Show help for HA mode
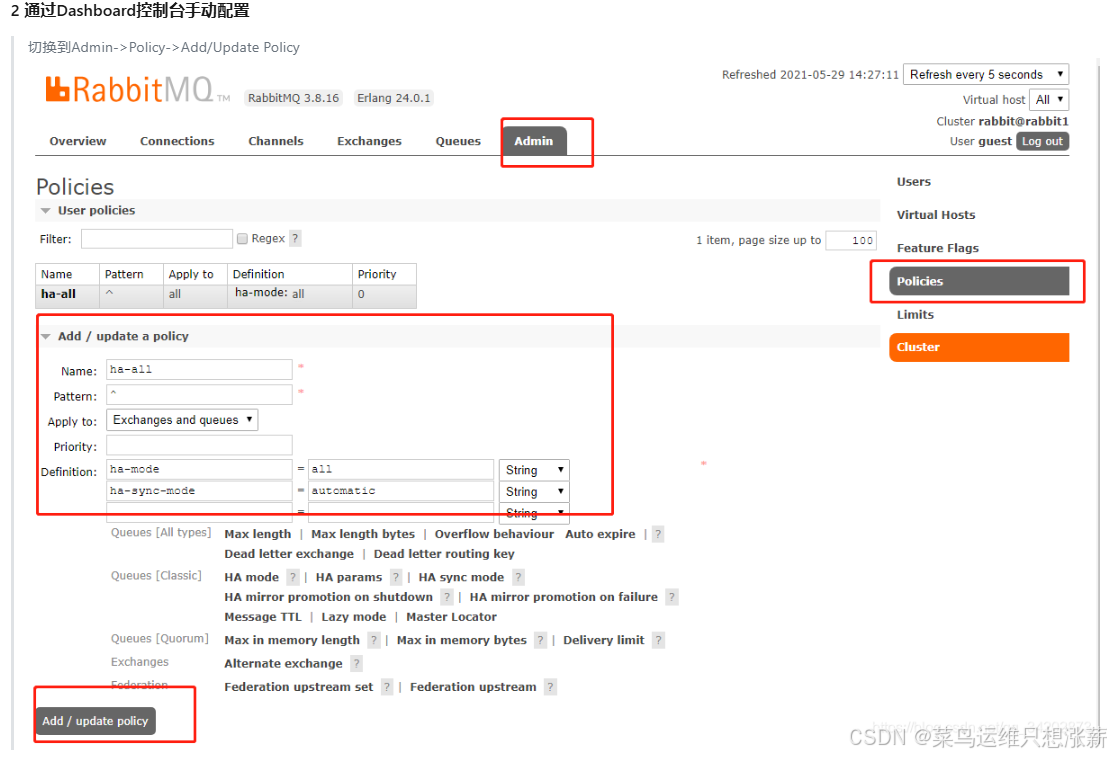1111x757 pixels. [x=292, y=578]
